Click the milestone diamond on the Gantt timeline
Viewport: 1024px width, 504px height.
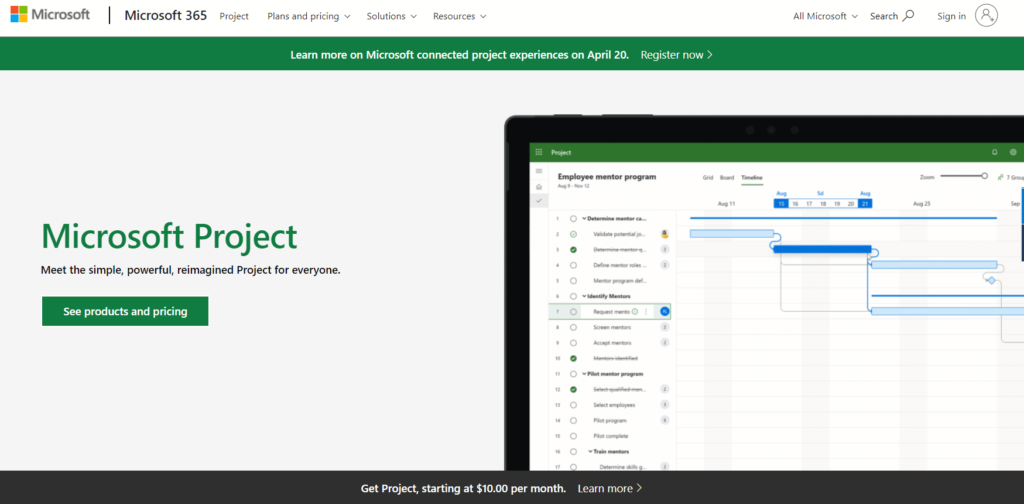(991, 280)
